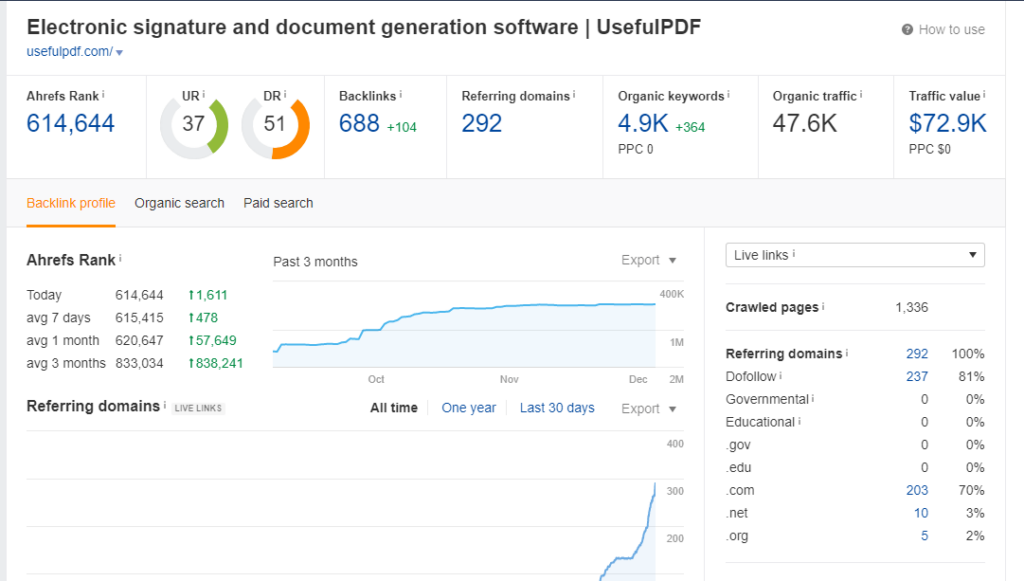Open the Export dropdown for Referring domains chart
The width and height of the screenshot is (1024, 581).
point(648,409)
